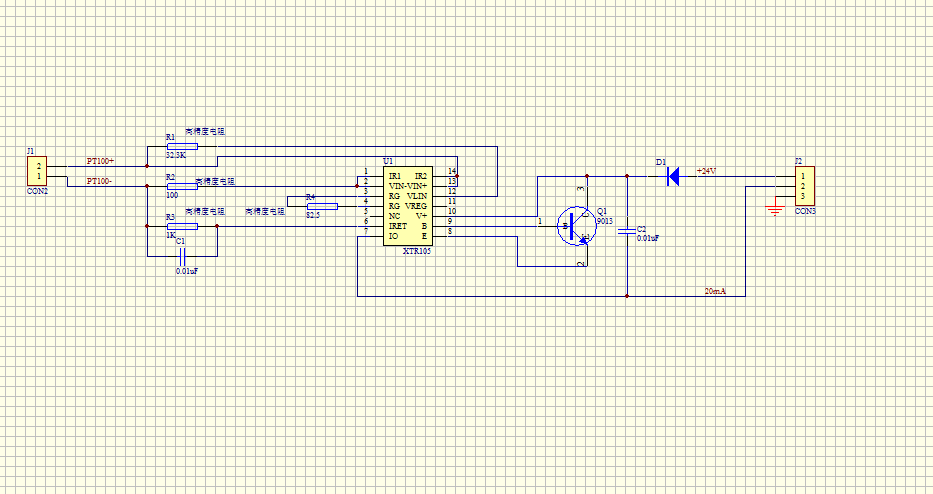The width and height of the screenshot is (933, 494).
Task: Click the 100 value under R2
Action: 171,195
